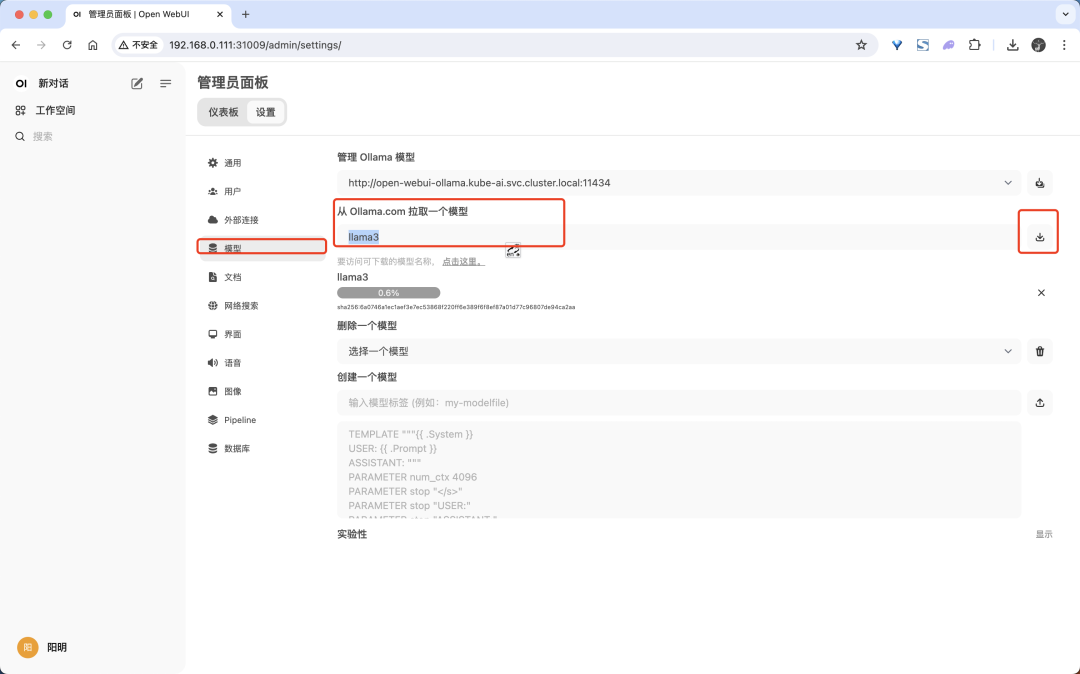Cancel llama3 download with X icon
Screen dimensions: 1080x674
1041,293
